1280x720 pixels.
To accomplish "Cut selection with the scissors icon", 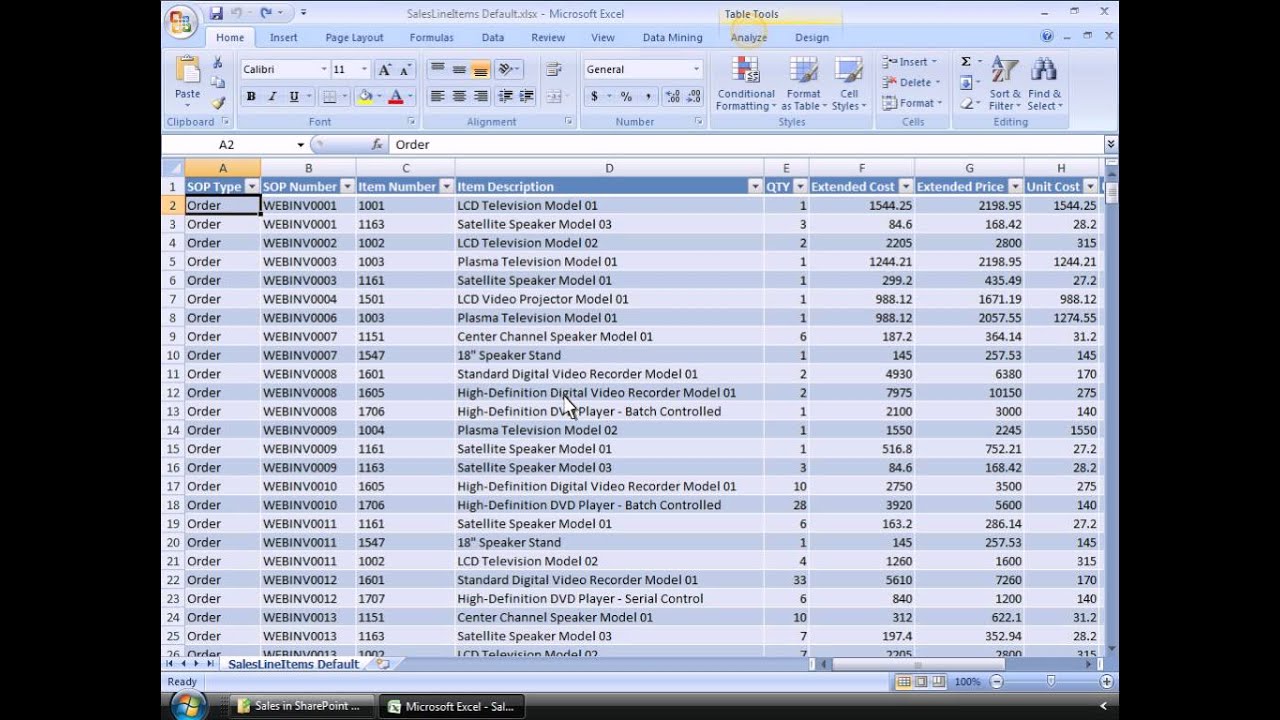I will pyautogui.click(x=218, y=63).
